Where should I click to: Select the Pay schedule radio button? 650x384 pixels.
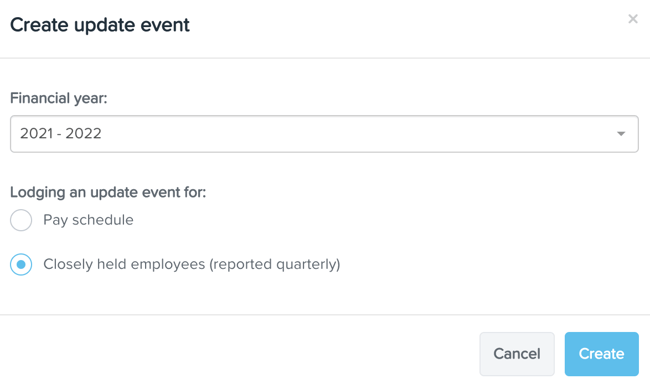point(21,220)
